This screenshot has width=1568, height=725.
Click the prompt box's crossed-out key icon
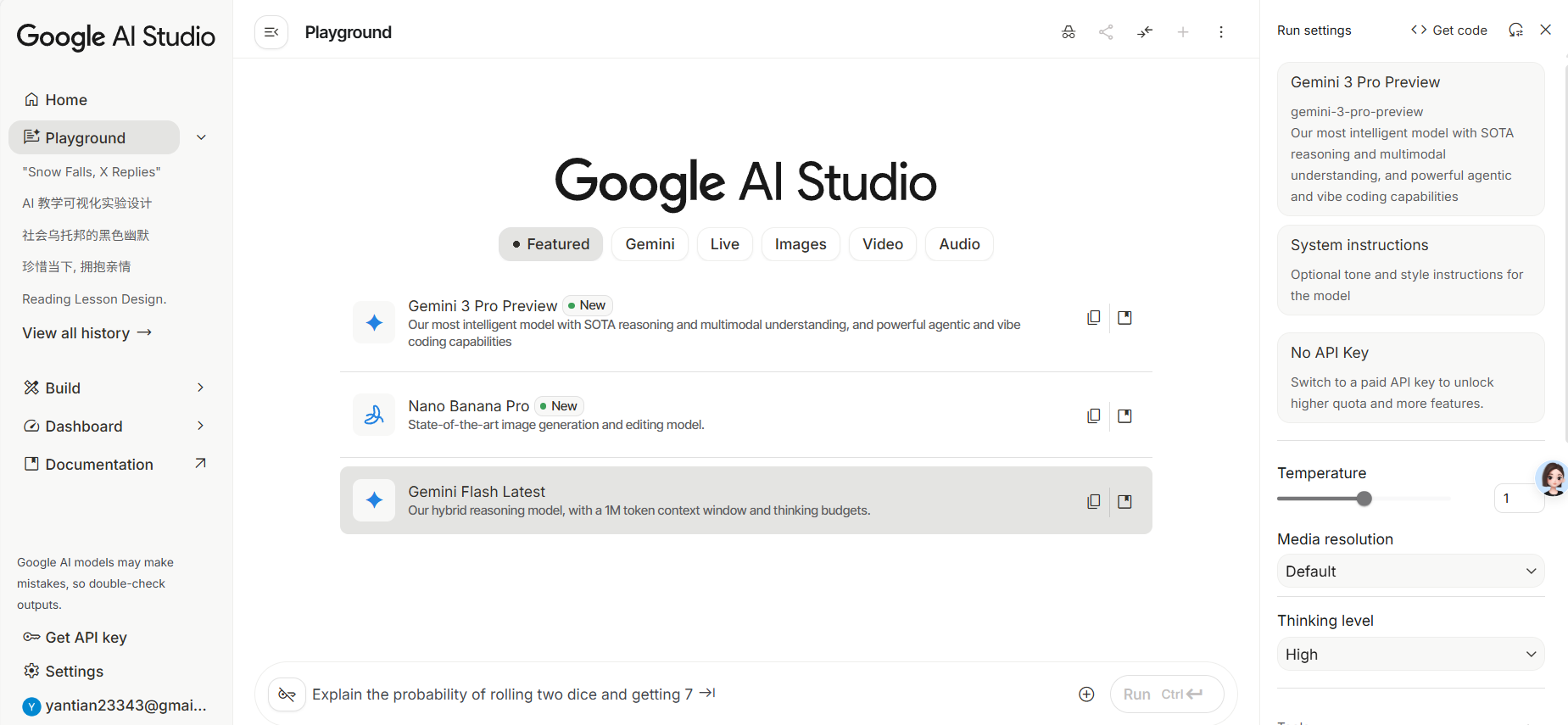pos(287,694)
